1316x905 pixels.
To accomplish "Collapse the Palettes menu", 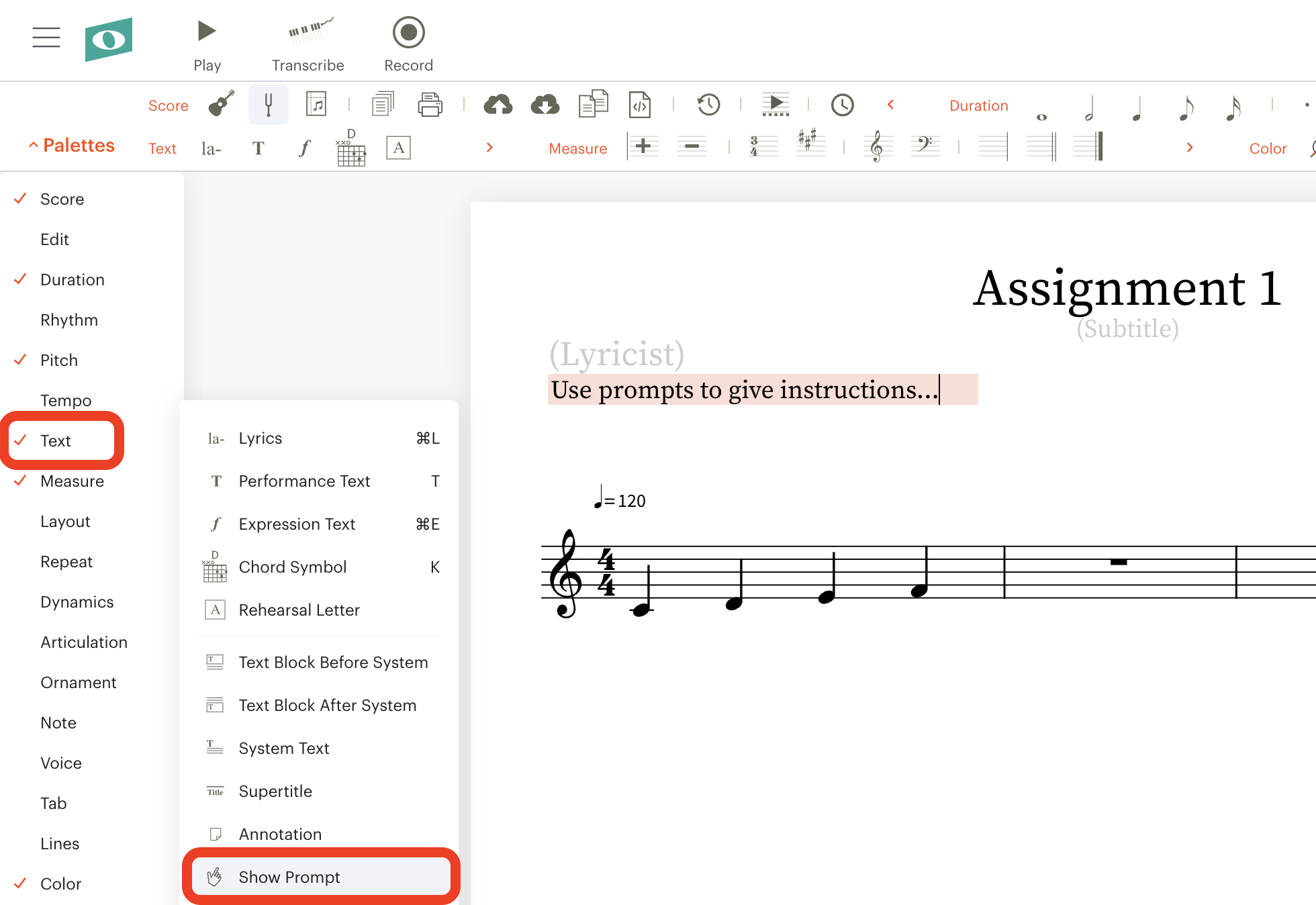I will 71,145.
